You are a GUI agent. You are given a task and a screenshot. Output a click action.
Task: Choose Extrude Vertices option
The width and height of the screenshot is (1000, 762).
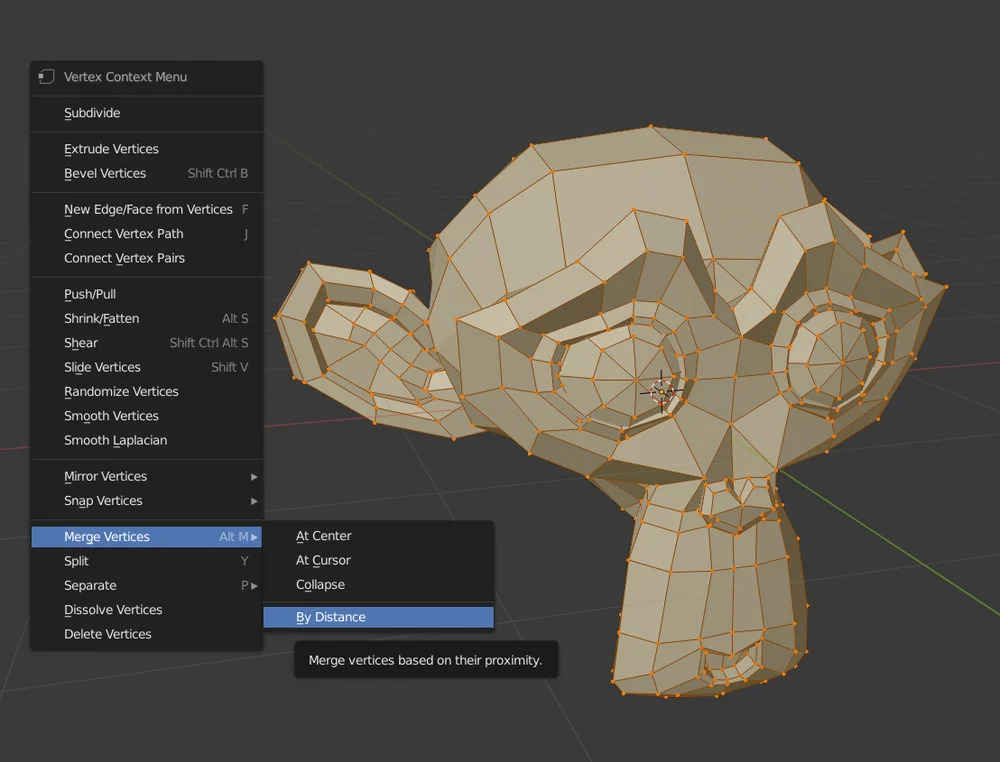[111, 149]
